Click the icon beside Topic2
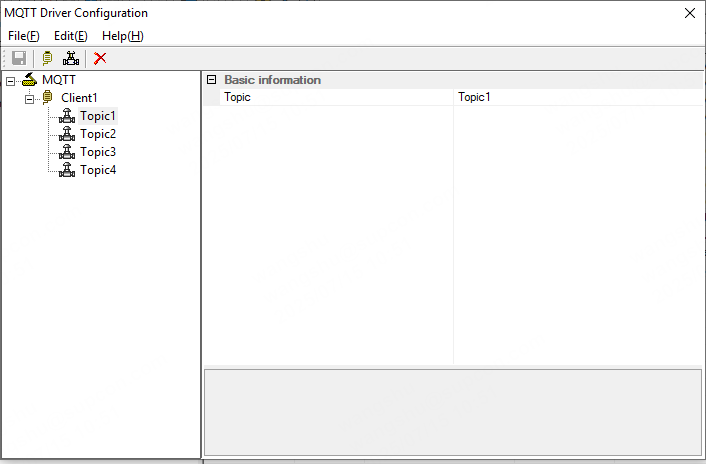Image resolution: width=706 pixels, height=464 pixels. [67, 134]
